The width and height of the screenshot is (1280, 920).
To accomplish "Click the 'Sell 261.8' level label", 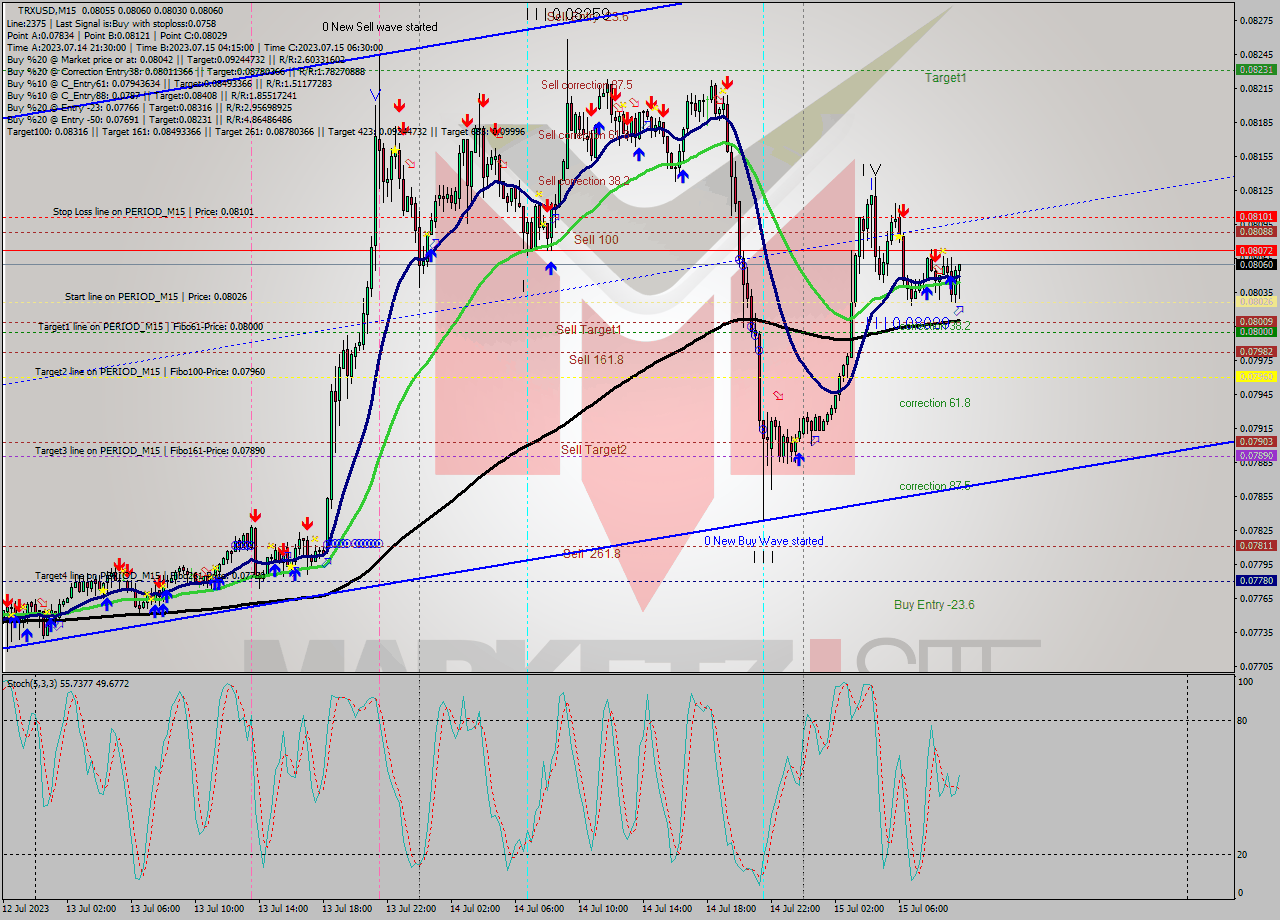I will pyautogui.click(x=591, y=553).
